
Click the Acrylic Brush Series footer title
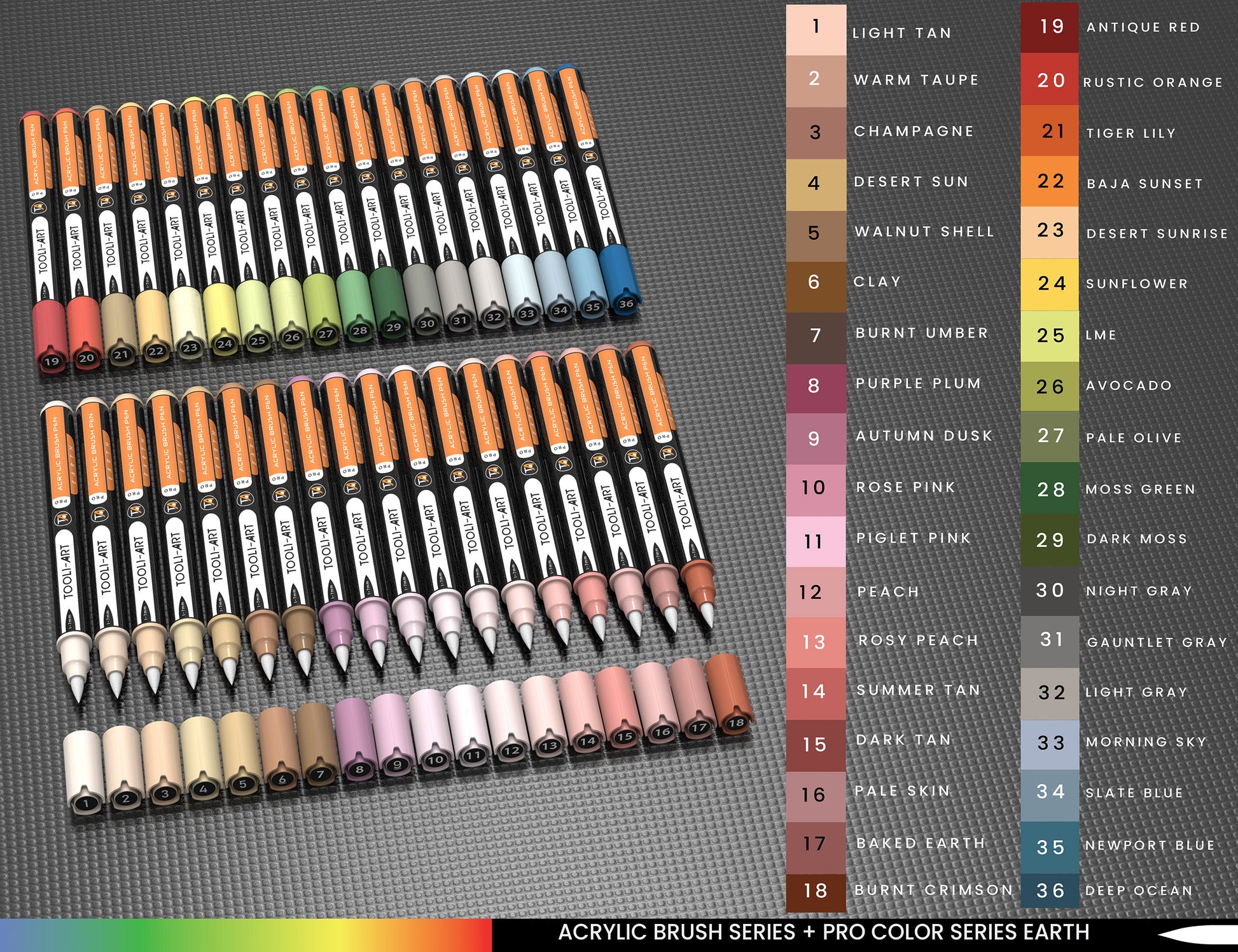pyautogui.click(x=823, y=933)
